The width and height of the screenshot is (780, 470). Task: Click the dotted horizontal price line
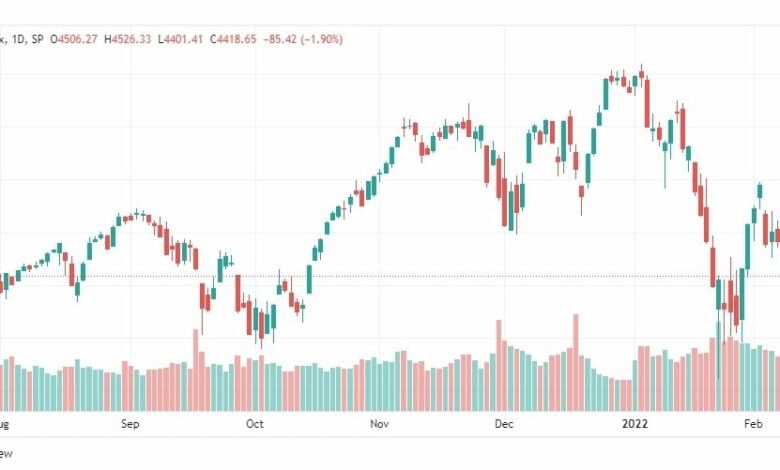(x=390, y=276)
